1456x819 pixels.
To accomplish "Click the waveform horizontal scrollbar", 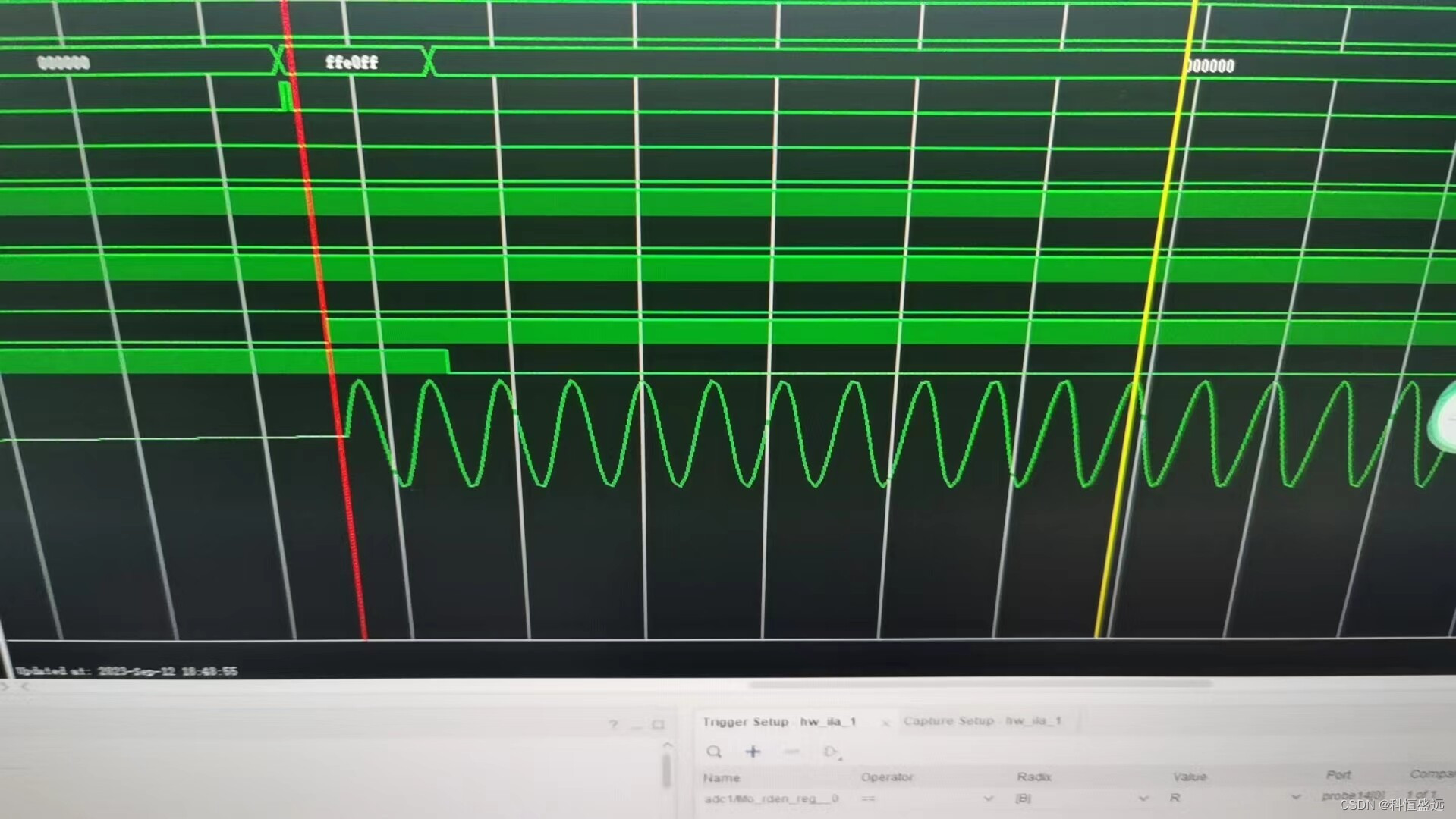I will [x=981, y=684].
